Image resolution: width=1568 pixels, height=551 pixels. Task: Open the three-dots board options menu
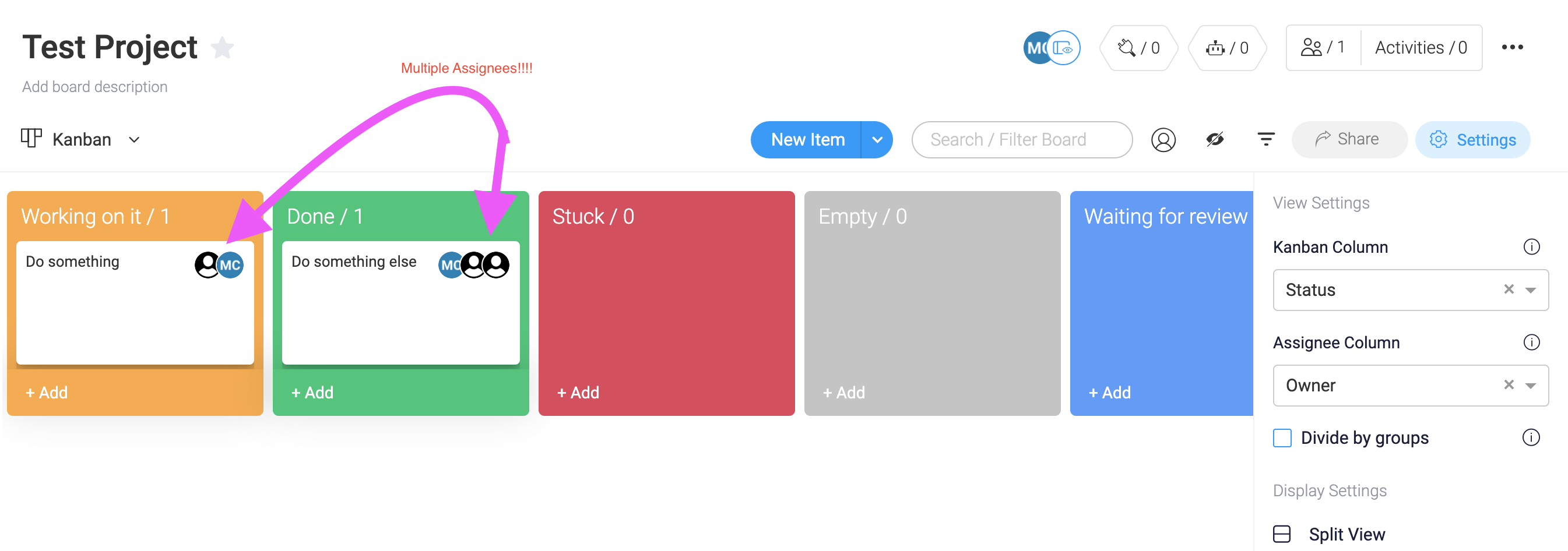click(x=1512, y=47)
